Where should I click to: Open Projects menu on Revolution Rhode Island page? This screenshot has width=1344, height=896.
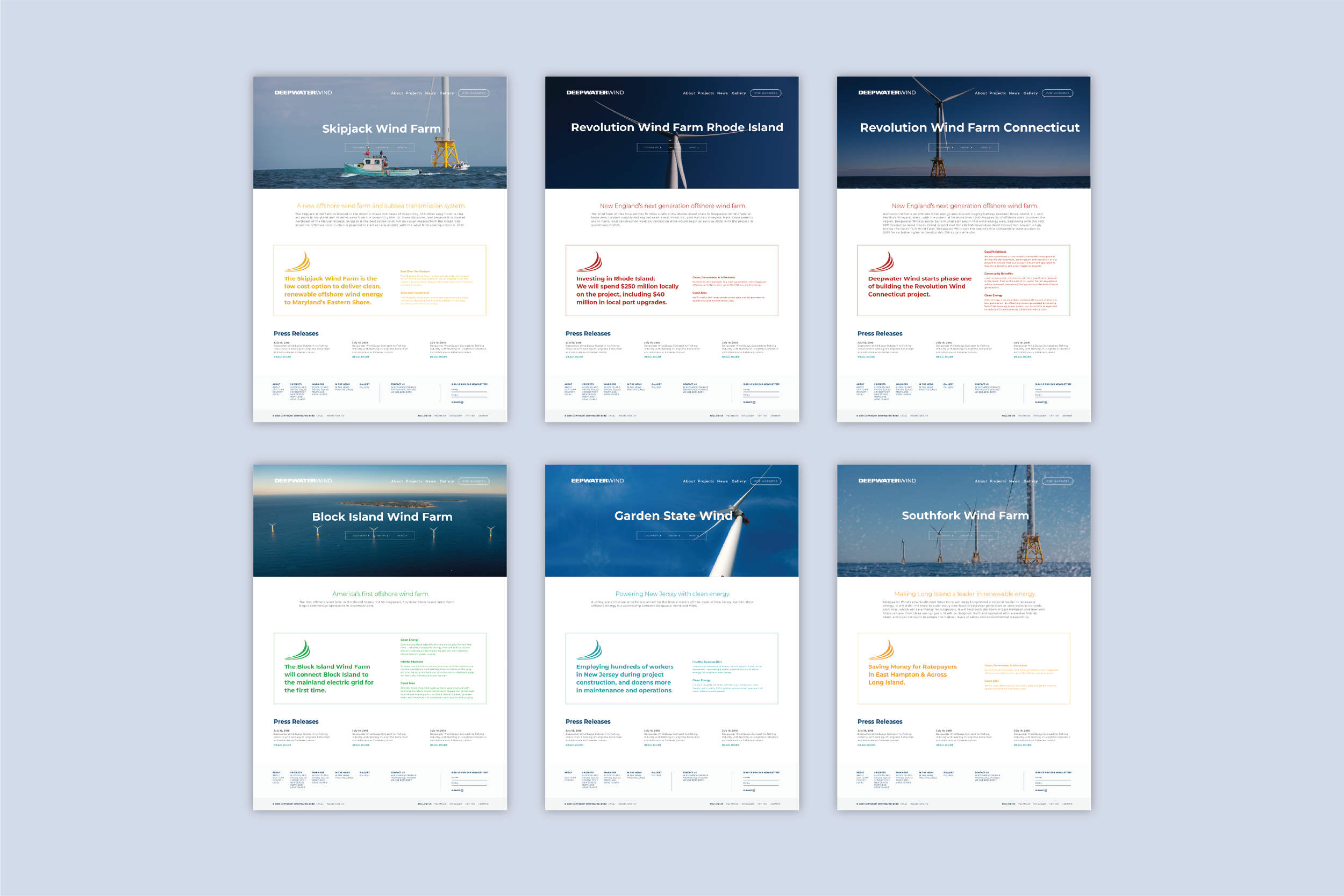point(706,93)
